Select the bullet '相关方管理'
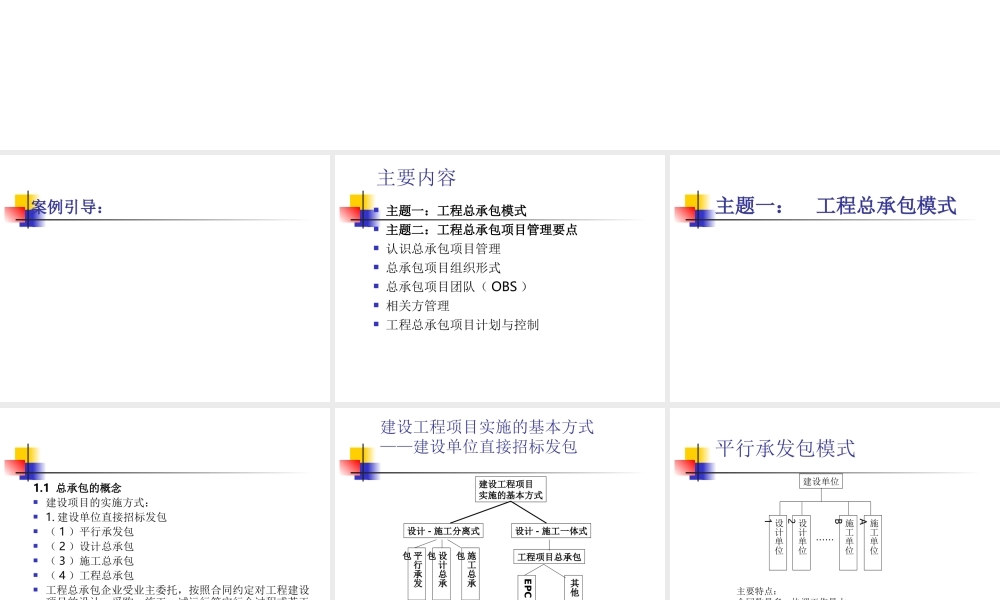Viewport: 1000px width, 600px height. pos(418,306)
